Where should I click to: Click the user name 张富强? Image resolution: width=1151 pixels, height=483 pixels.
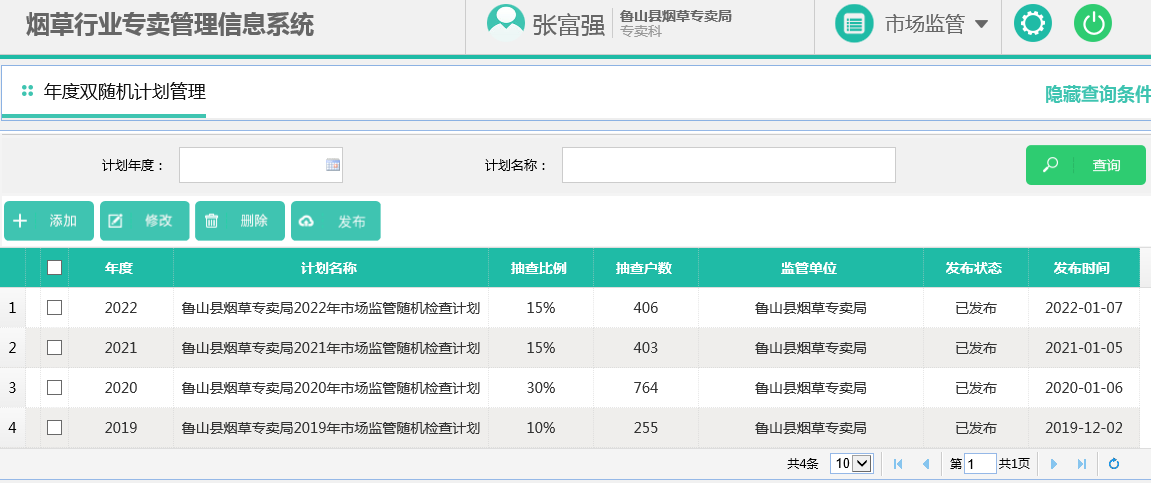[568, 25]
